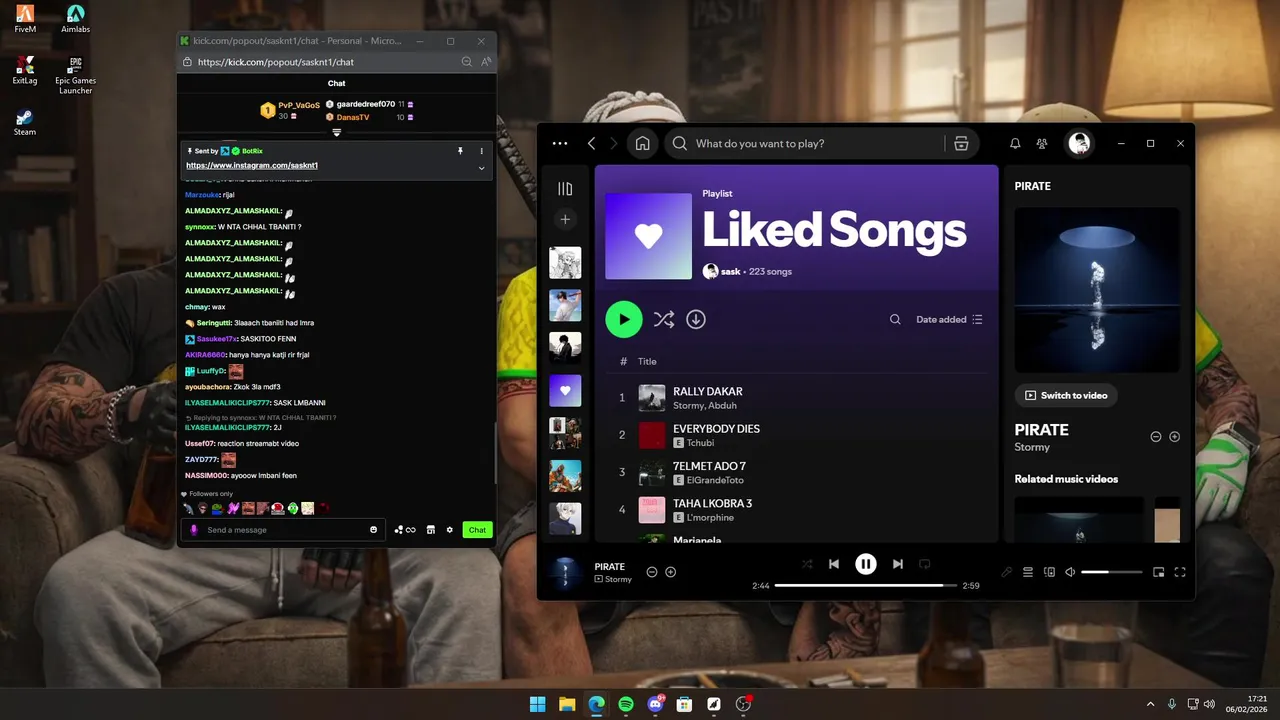Open the artist link L'morphine
Viewport: 1280px width, 720px height.
point(710,518)
